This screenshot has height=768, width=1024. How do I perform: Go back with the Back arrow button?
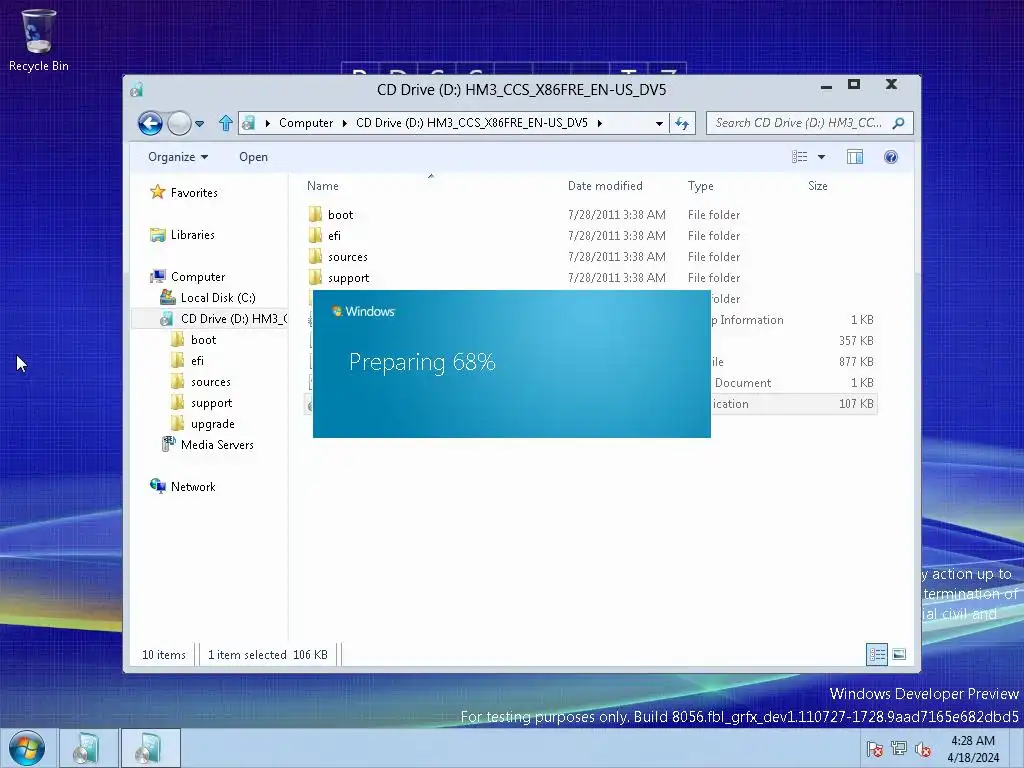coord(150,123)
